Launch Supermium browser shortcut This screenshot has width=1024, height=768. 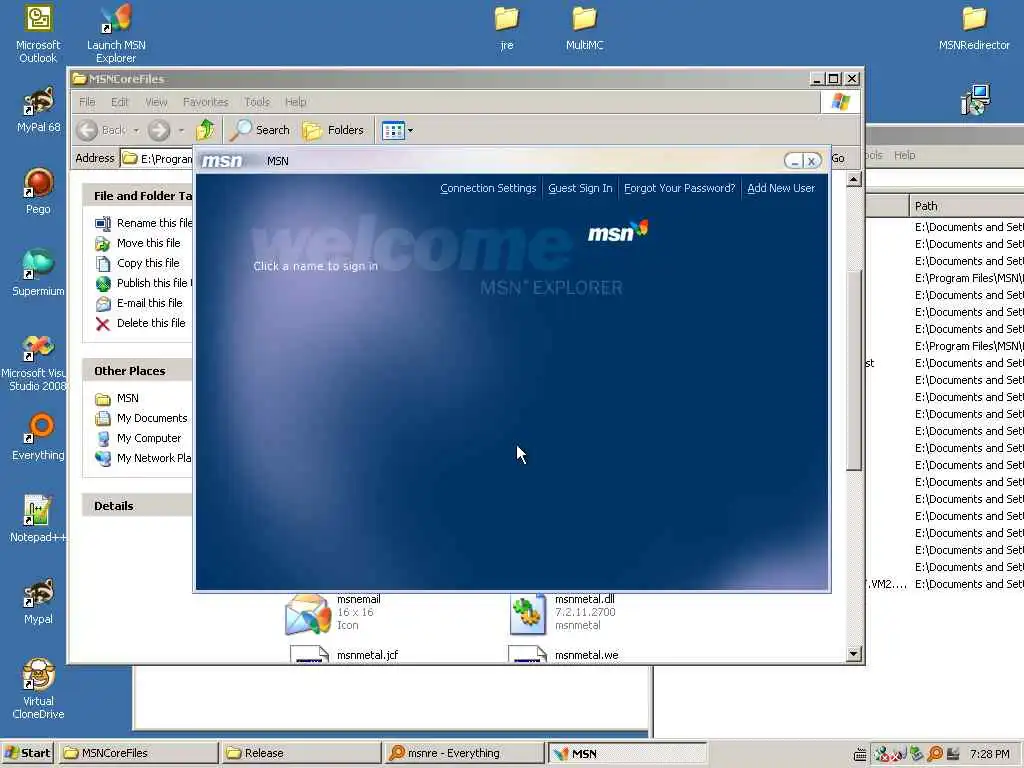(x=38, y=273)
